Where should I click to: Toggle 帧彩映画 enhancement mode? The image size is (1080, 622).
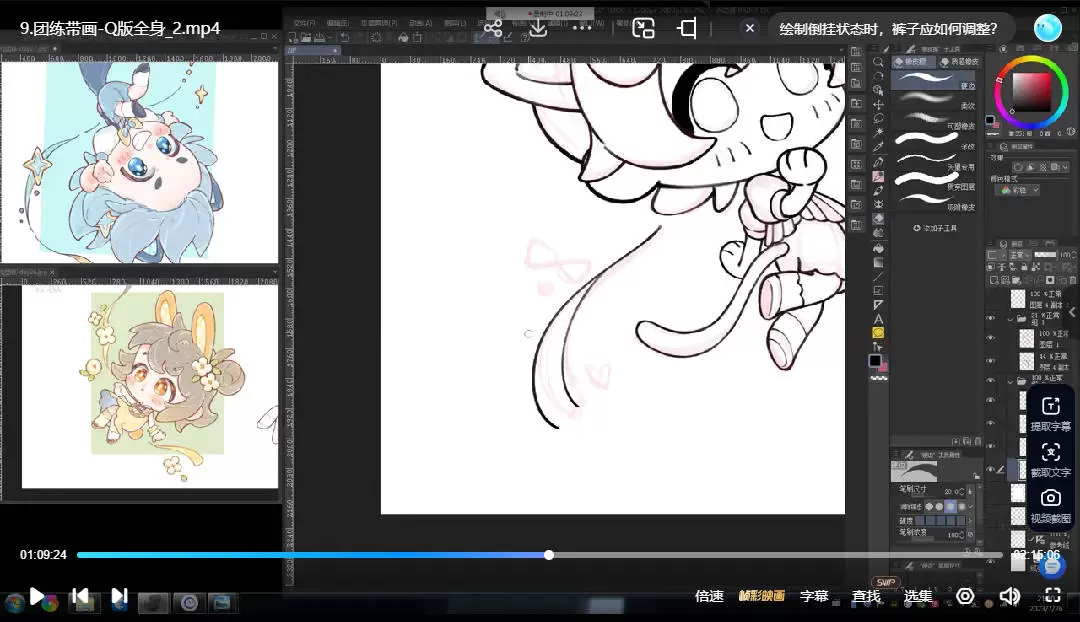click(761, 596)
